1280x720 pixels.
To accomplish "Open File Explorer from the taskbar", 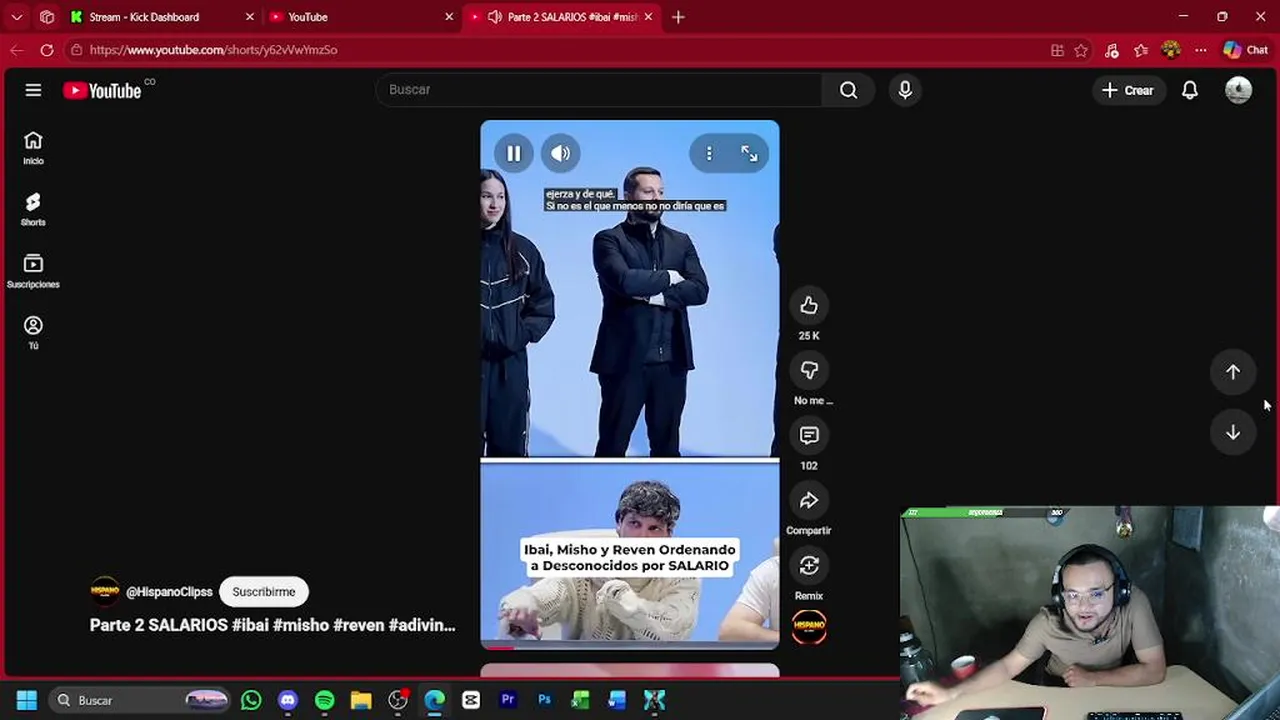I will (361, 700).
